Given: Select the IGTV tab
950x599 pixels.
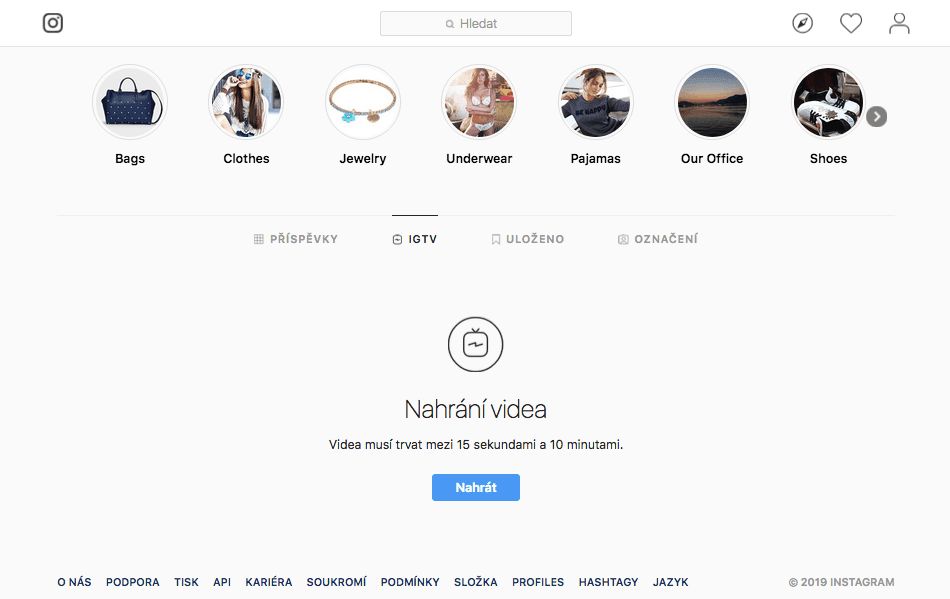Looking at the screenshot, I should click(414, 239).
